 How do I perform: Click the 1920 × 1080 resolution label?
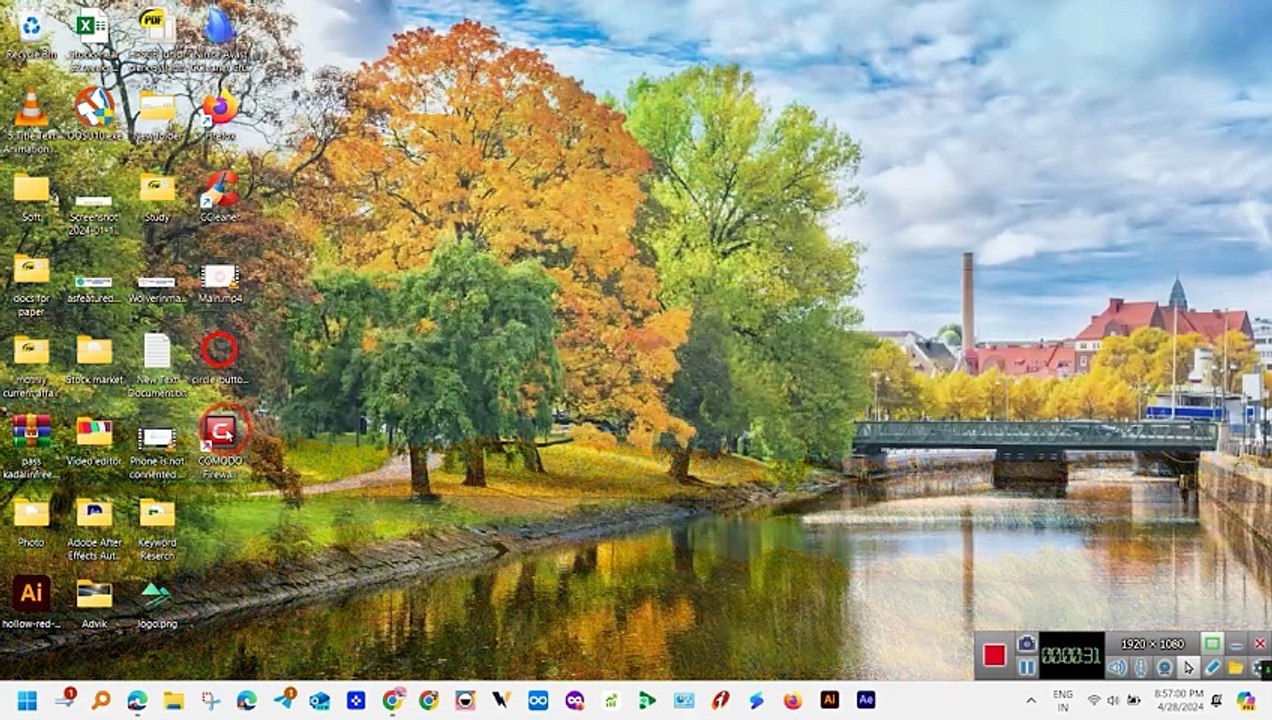1152,644
